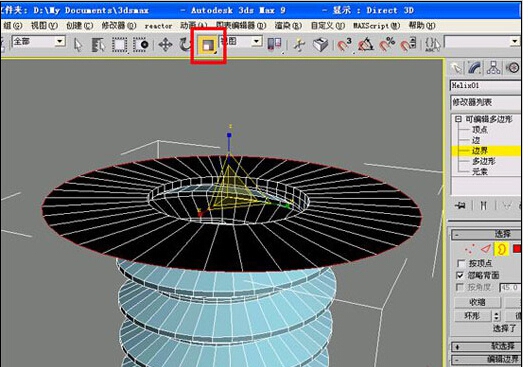
Task: Select the 多边形 sub-object level
Action: pyautogui.click(x=484, y=161)
